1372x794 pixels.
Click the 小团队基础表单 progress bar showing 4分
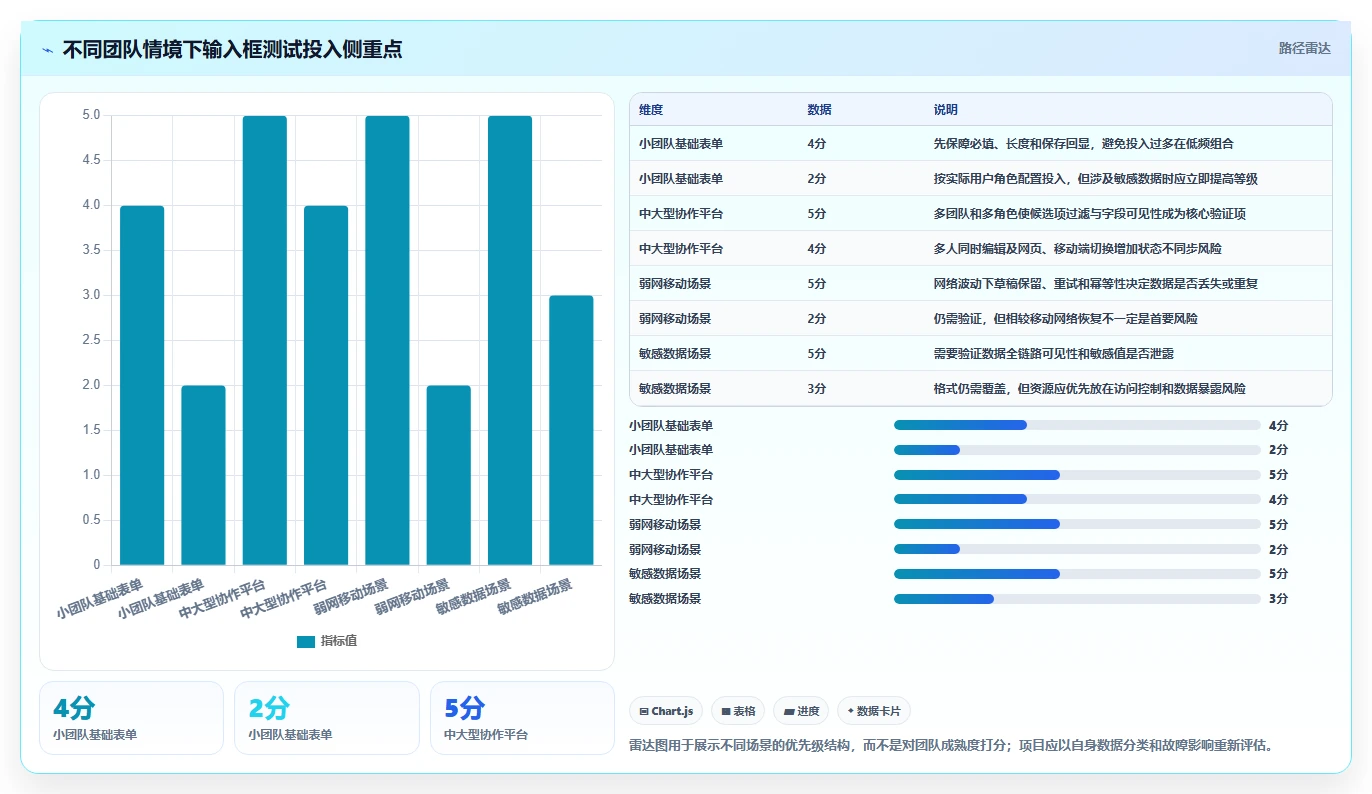pyautogui.click(x=1077, y=425)
